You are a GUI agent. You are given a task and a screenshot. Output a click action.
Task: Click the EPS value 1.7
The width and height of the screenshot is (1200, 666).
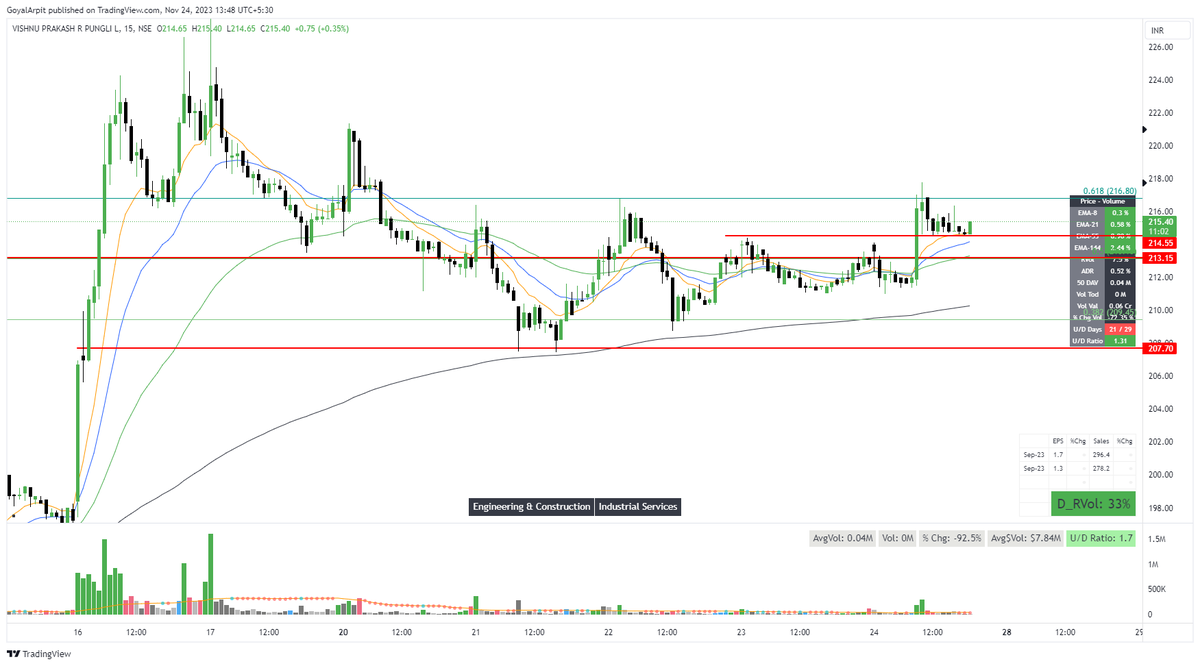(1059, 454)
